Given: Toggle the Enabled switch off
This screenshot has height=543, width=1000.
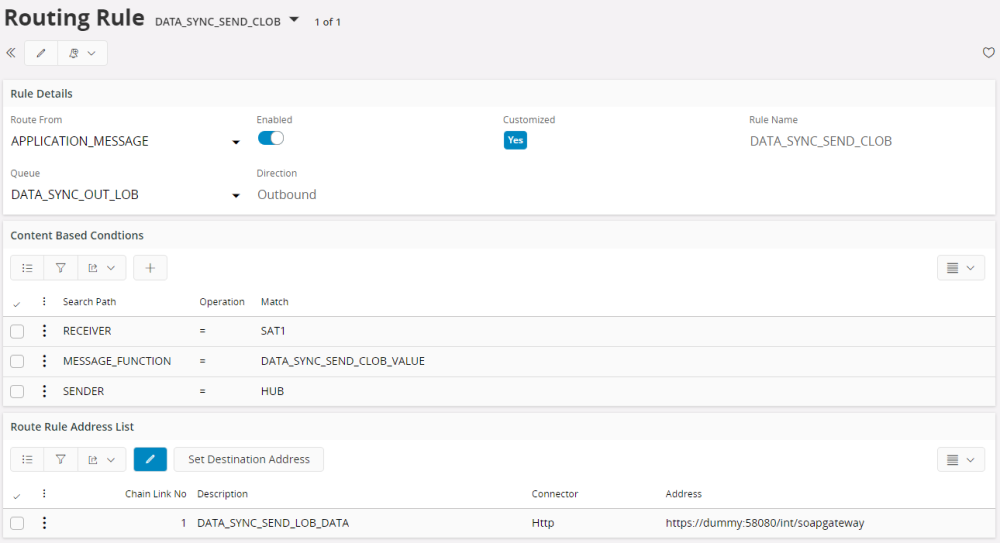Looking at the screenshot, I should pyautogui.click(x=271, y=139).
